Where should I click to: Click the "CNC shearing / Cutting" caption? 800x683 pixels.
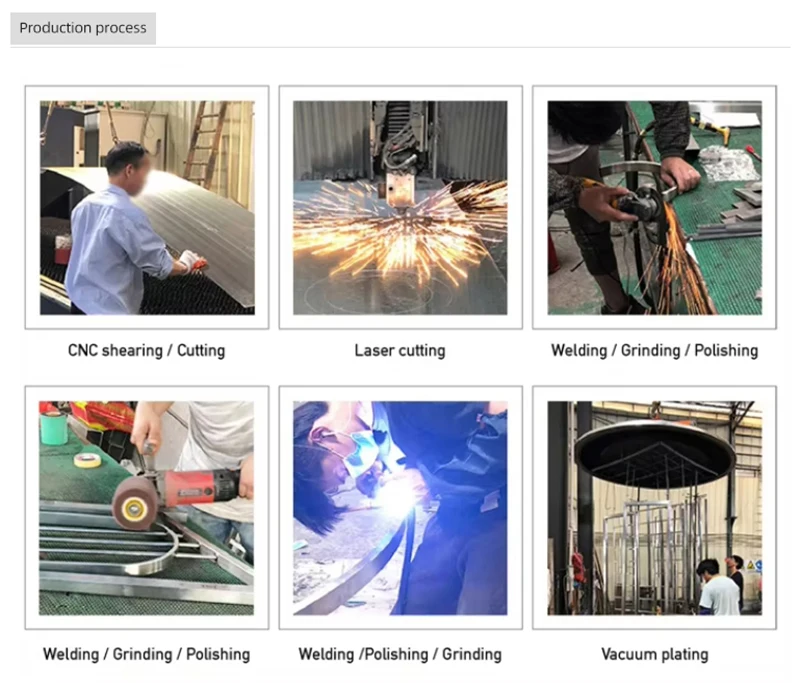pyautogui.click(x=146, y=350)
